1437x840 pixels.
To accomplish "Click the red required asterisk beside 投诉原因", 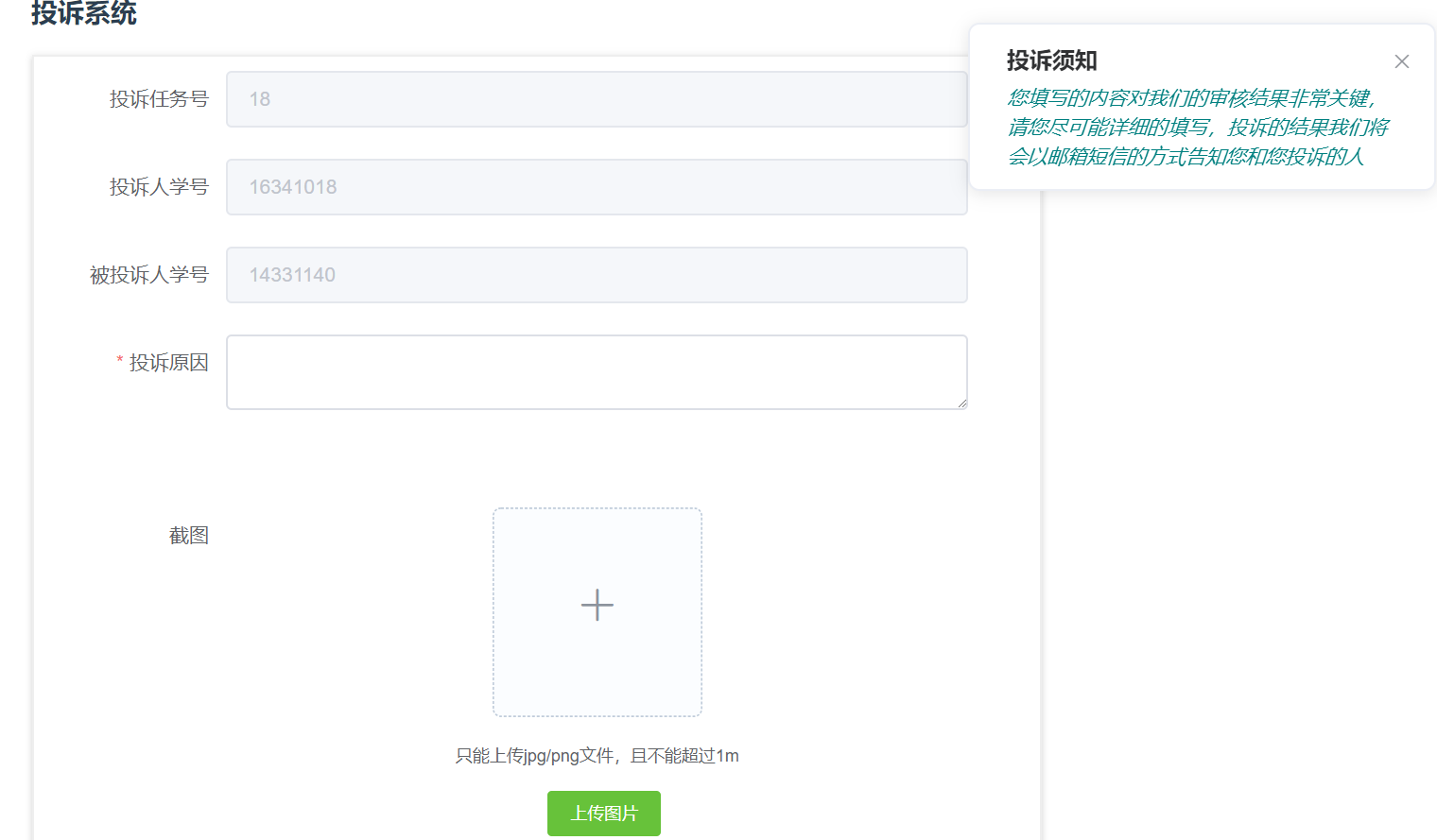I will click(x=120, y=361).
